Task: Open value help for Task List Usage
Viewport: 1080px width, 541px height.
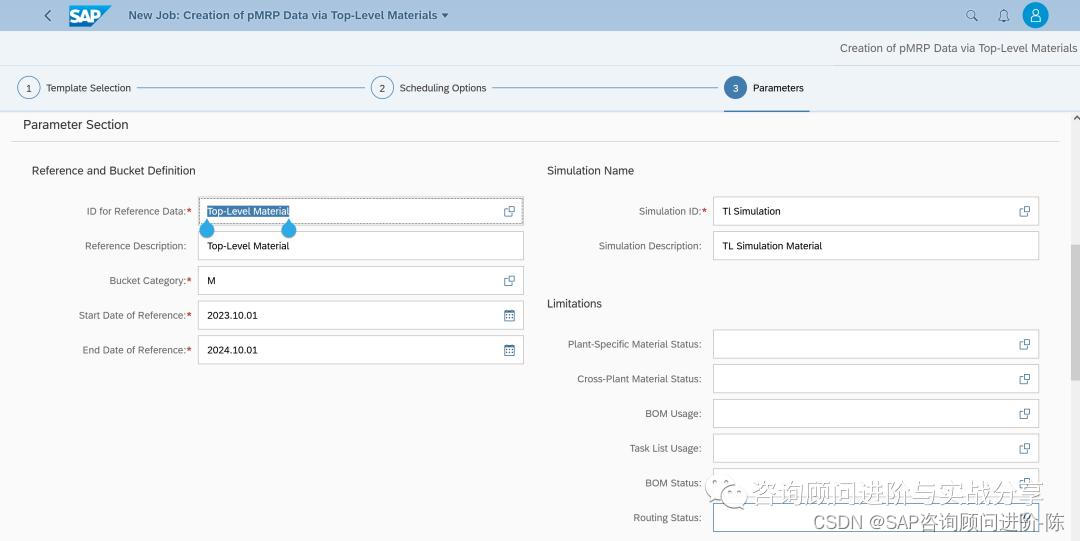Action: [x=1024, y=448]
